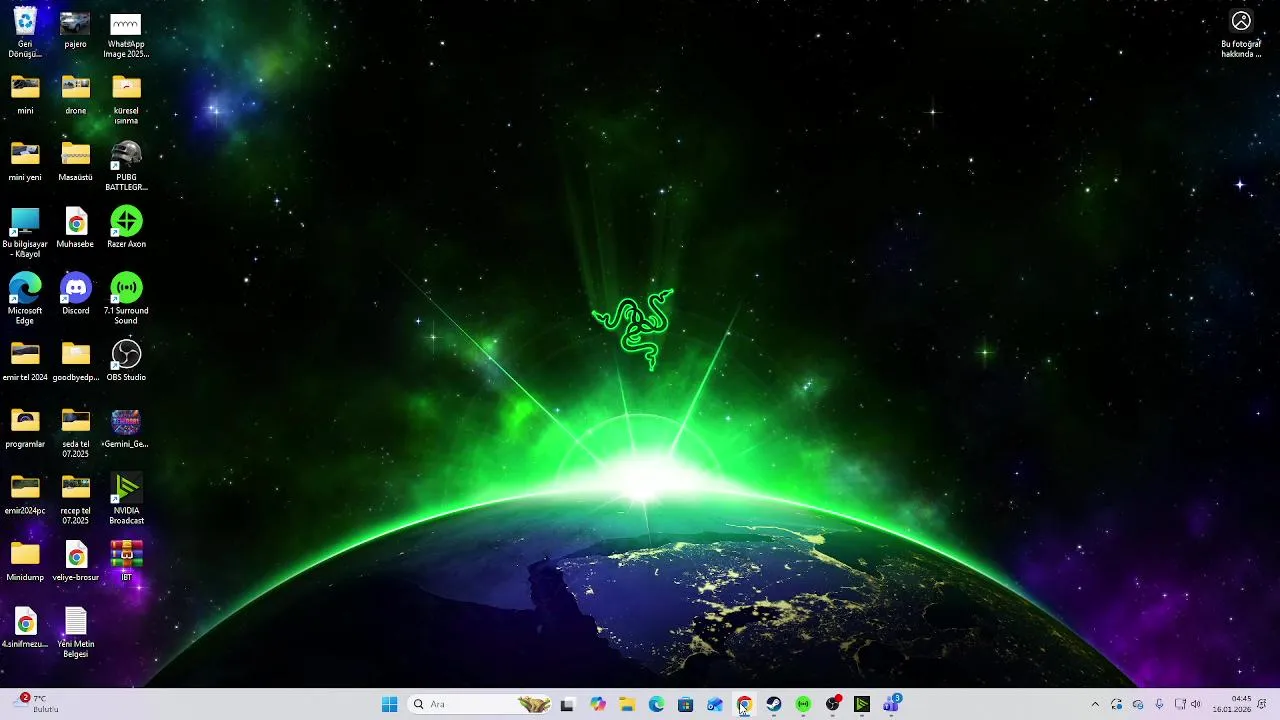Select the 7.1 Surround Sound desktop icon
The image size is (1280, 720).
(126, 299)
